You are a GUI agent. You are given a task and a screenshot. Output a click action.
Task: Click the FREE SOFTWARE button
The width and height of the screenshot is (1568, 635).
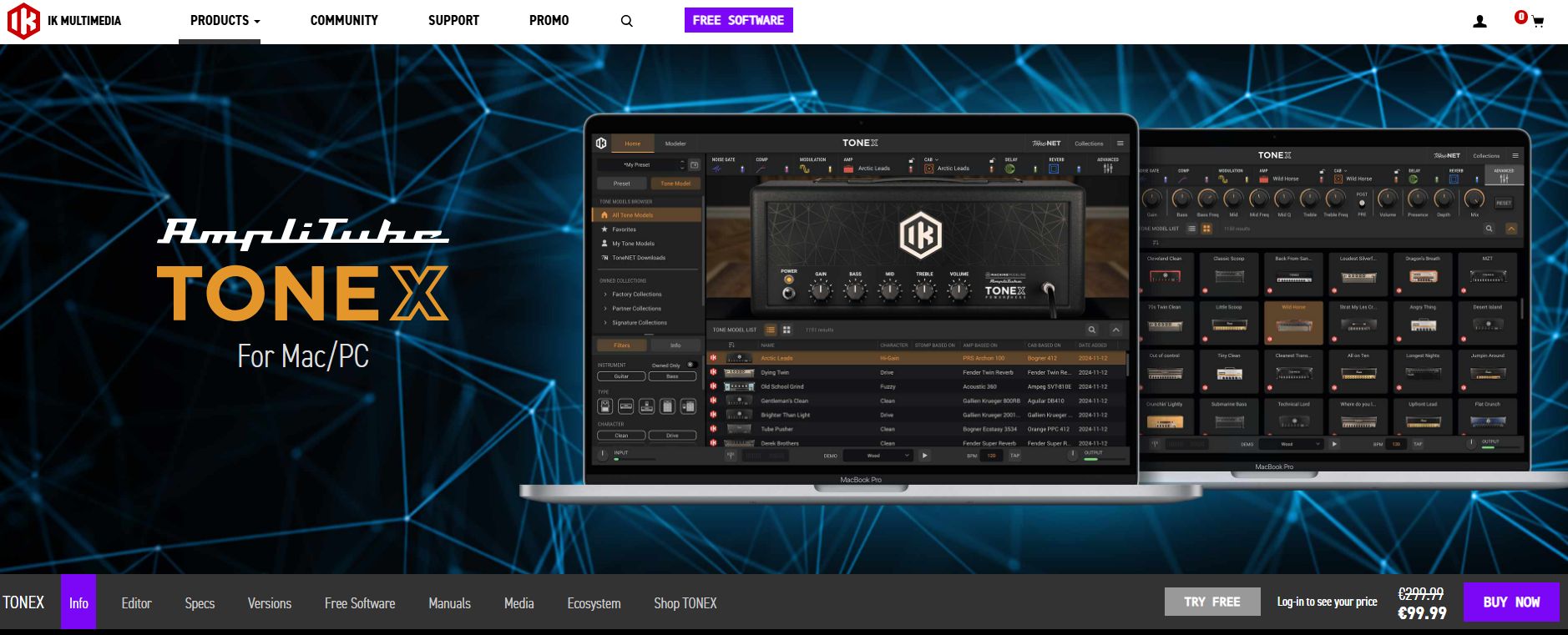click(x=738, y=20)
